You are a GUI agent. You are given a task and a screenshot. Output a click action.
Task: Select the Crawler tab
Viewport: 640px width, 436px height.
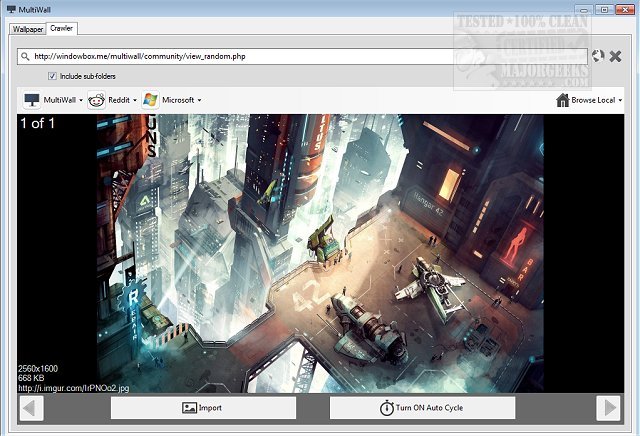(62, 28)
